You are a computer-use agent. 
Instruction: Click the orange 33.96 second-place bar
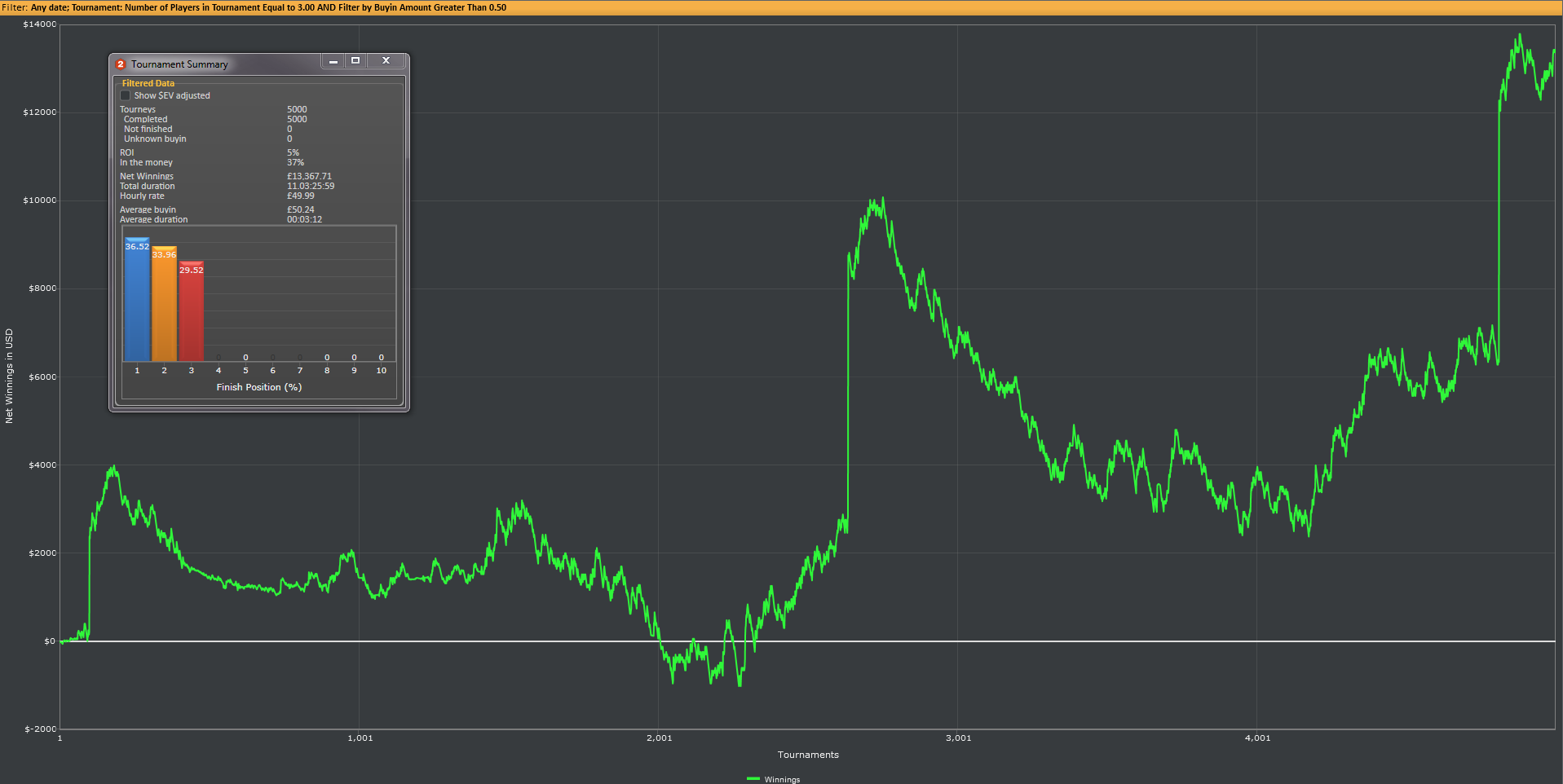(164, 304)
